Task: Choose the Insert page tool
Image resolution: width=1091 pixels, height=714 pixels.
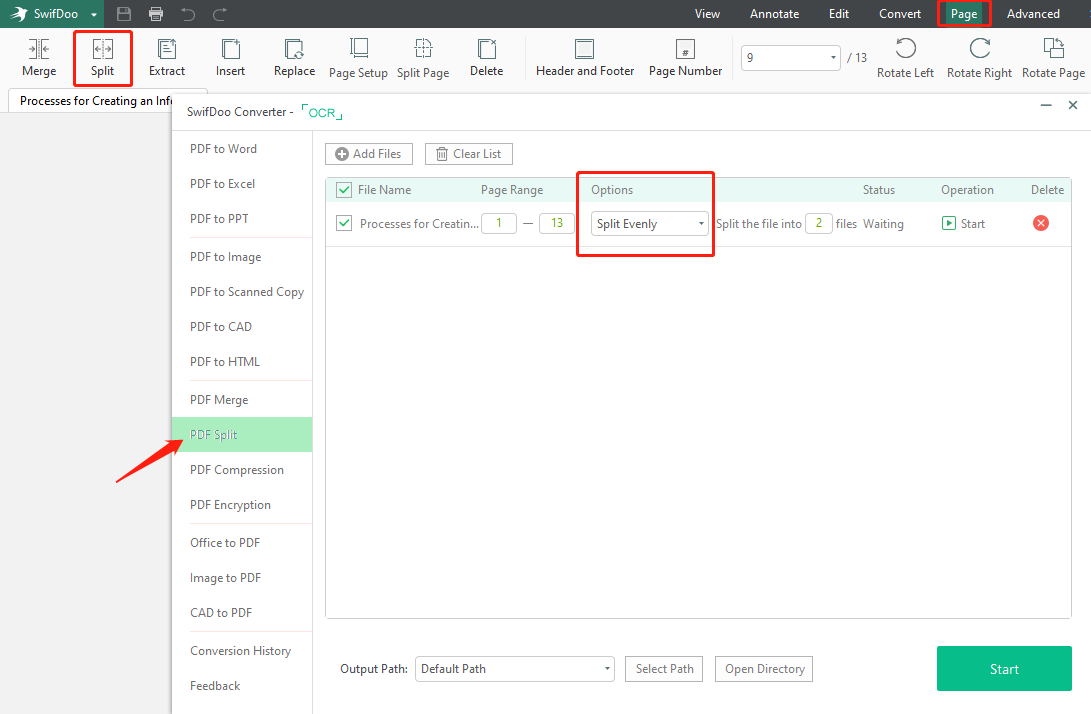Action: [230, 58]
